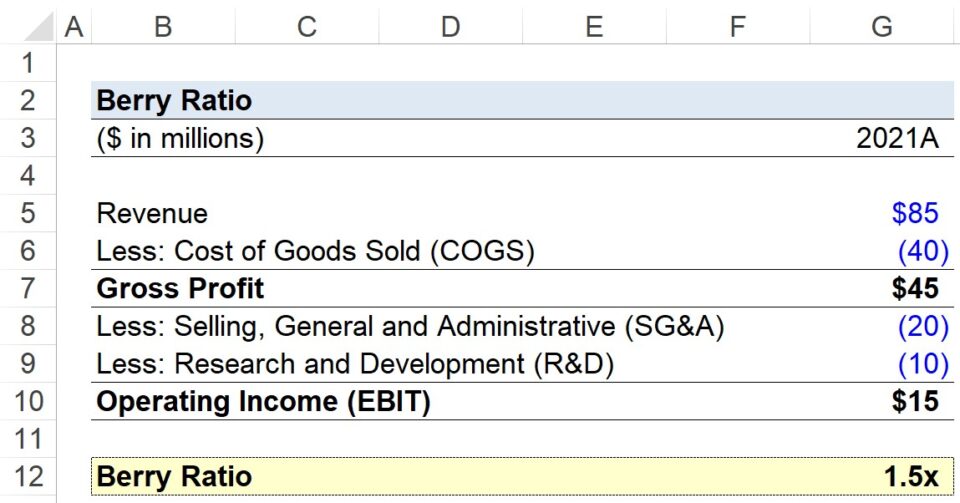This screenshot has width=960, height=503.
Task: Click the Gross Profit label
Action: coord(180,289)
